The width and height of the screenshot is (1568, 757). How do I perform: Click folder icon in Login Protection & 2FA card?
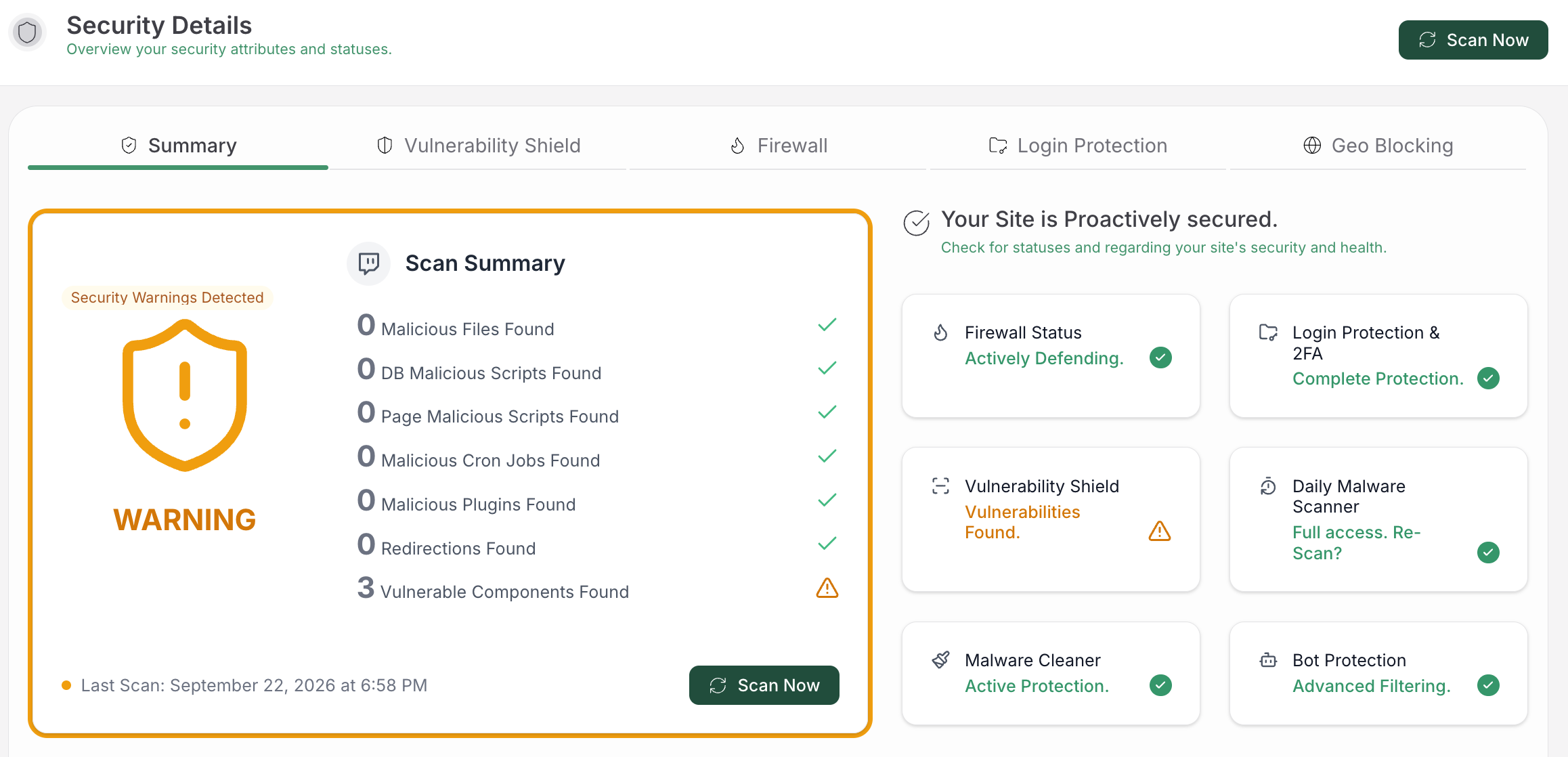point(1268,332)
